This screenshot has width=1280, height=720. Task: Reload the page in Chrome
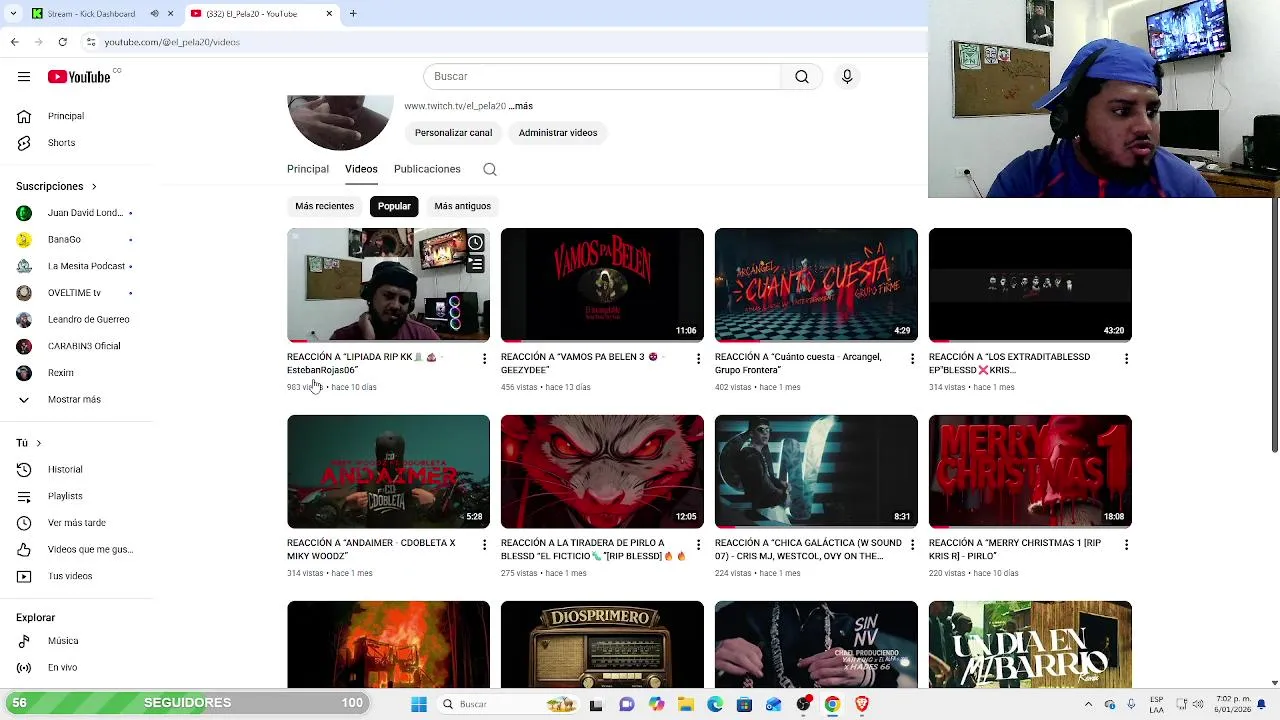coord(63,42)
